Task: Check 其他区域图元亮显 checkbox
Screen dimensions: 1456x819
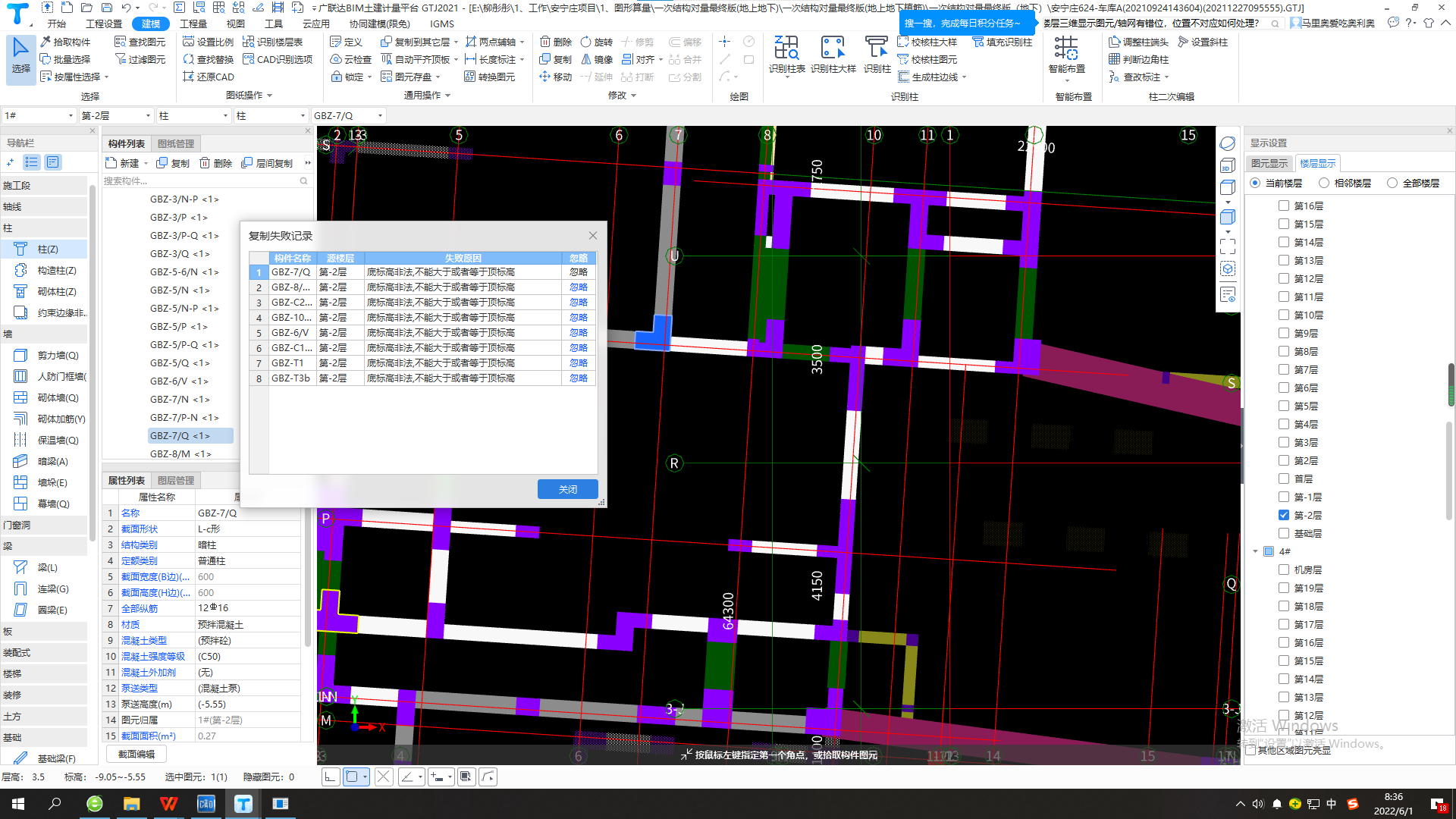Action: click(1250, 750)
